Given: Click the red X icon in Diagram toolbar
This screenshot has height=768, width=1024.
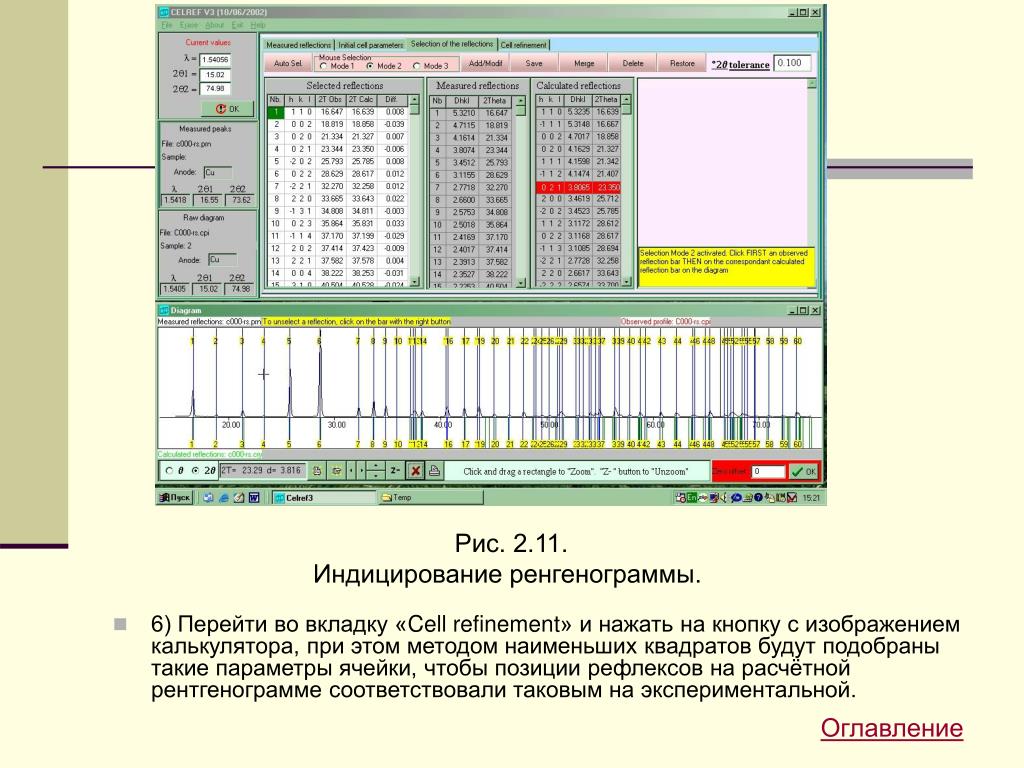Looking at the screenshot, I should click(x=415, y=470).
